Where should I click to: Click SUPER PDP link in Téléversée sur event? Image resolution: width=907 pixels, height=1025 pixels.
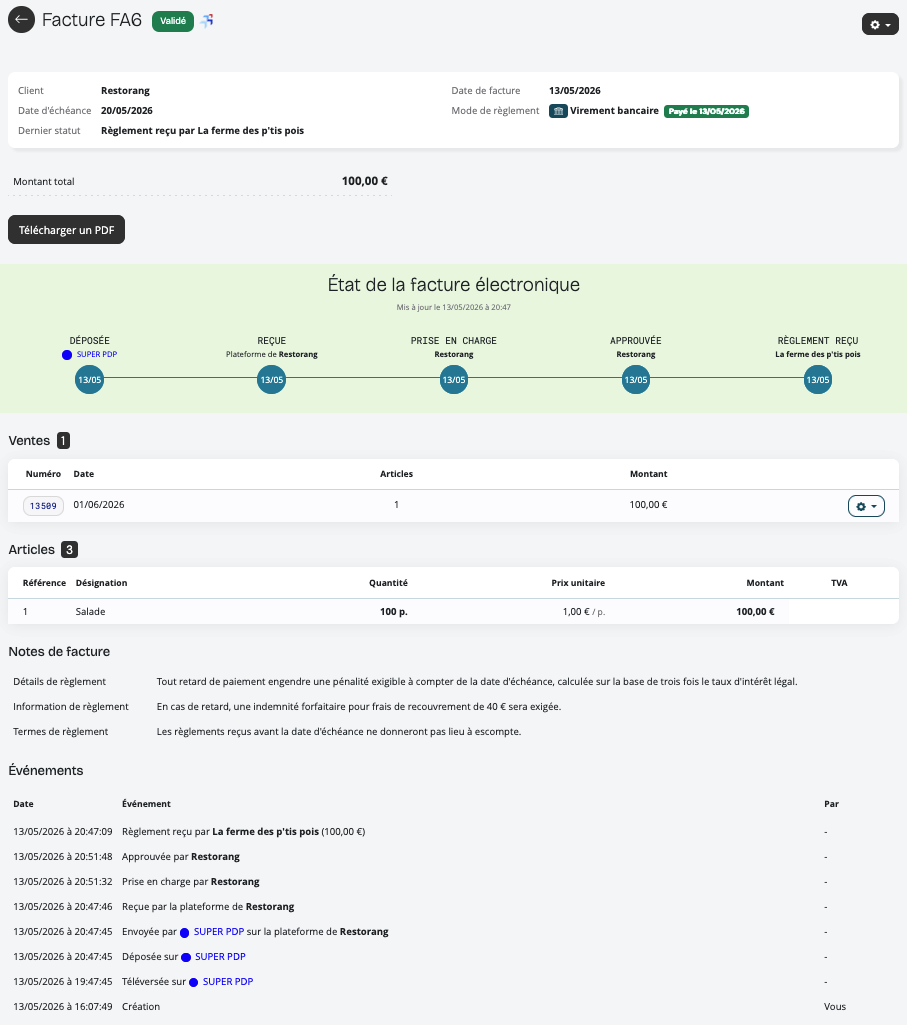pyautogui.click(x=228, y=981)
